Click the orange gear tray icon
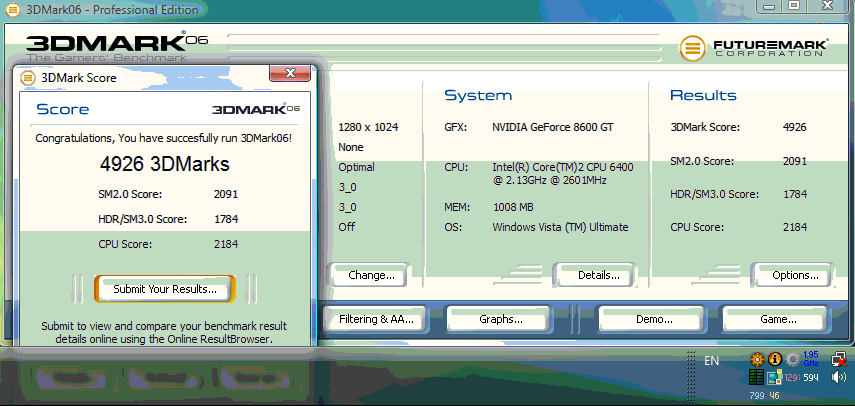Viewport: 855px width, 406px height. [757, 359]
